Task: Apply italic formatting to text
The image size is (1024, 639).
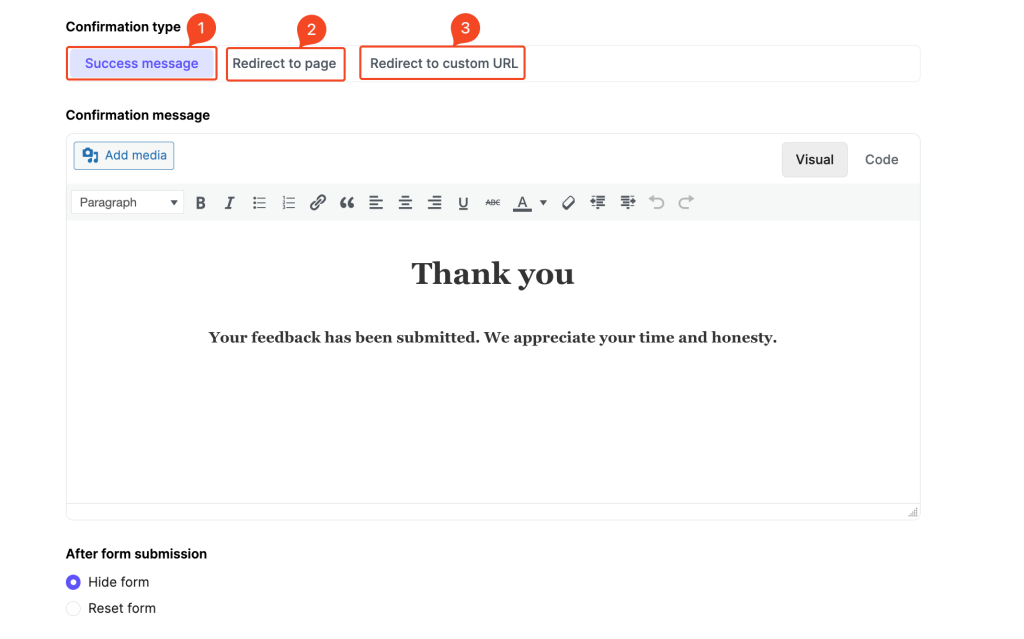Action: pyautogui.click(x=229, y=203)
